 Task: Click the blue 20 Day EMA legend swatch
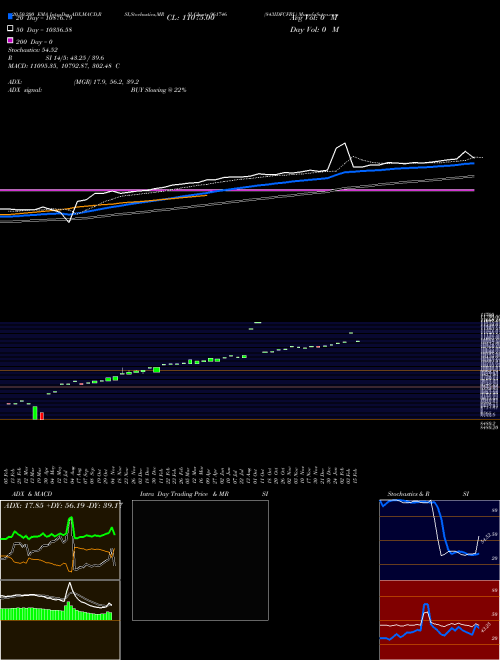(x=11, y=17)
